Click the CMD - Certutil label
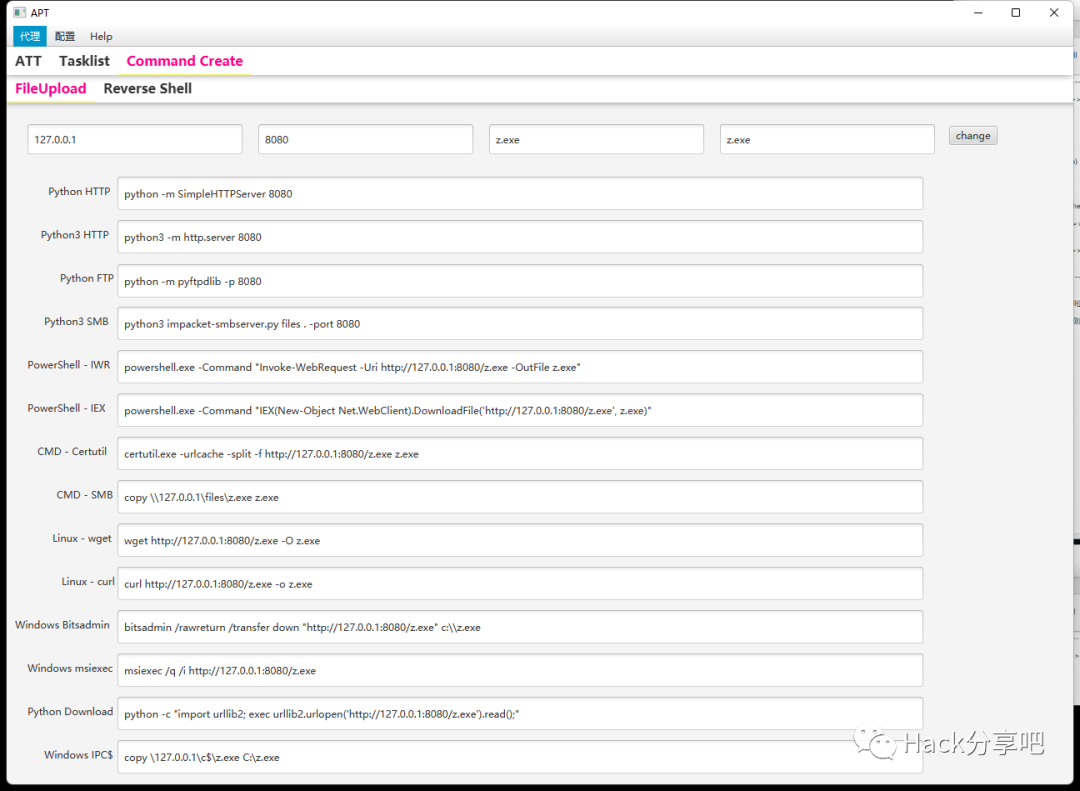 click(72, 452)
